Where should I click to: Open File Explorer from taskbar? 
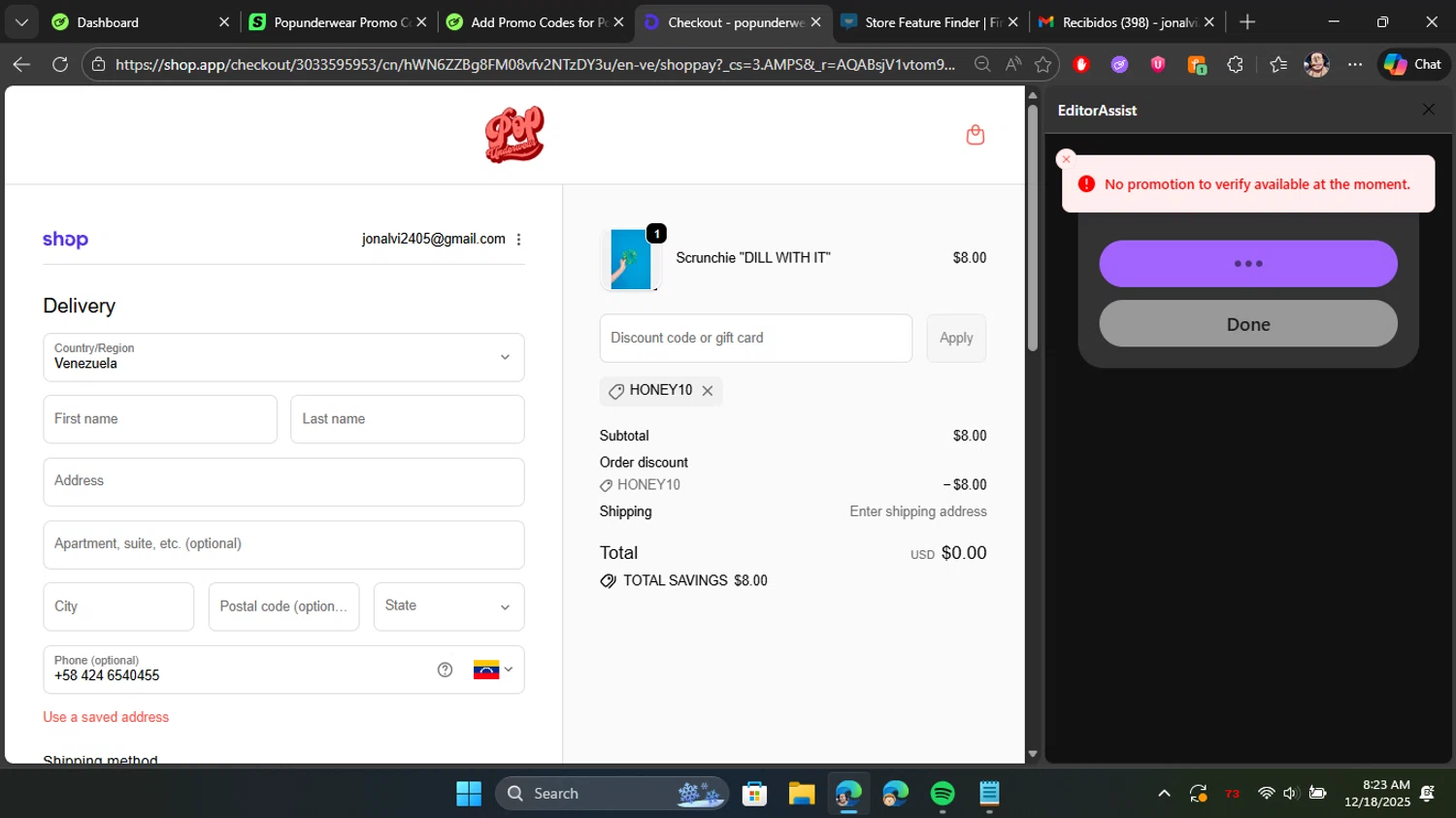[801, 794]
